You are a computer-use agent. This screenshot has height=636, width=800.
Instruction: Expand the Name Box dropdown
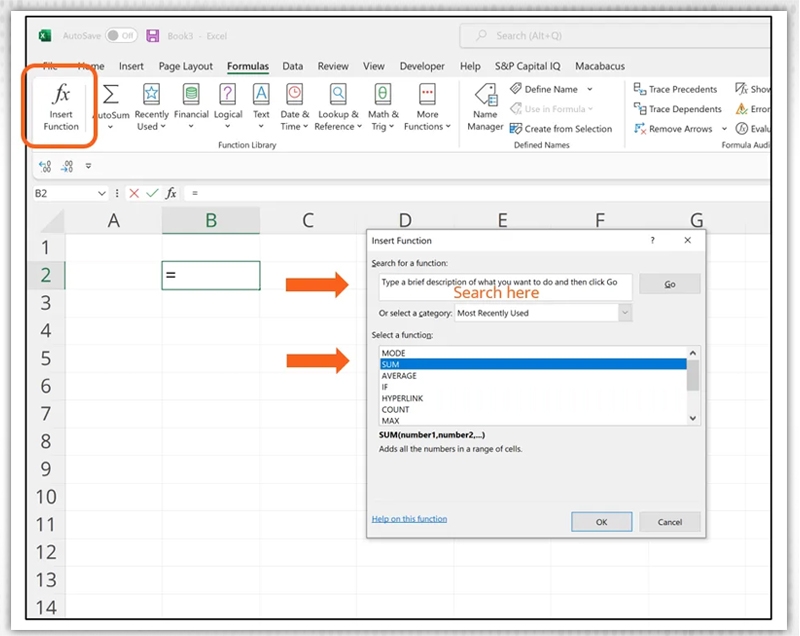101,193
